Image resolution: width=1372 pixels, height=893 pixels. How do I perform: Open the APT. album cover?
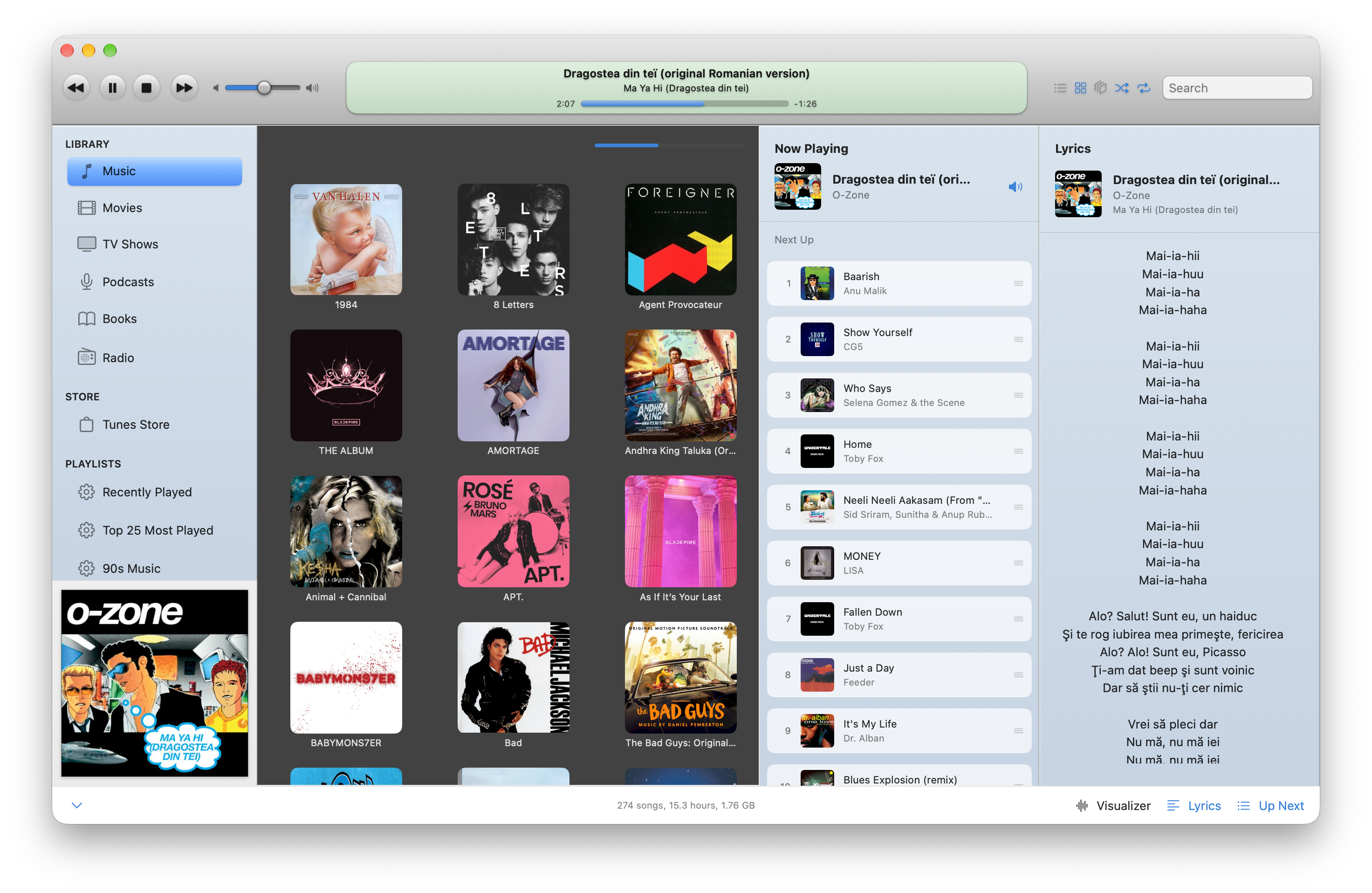513,531
